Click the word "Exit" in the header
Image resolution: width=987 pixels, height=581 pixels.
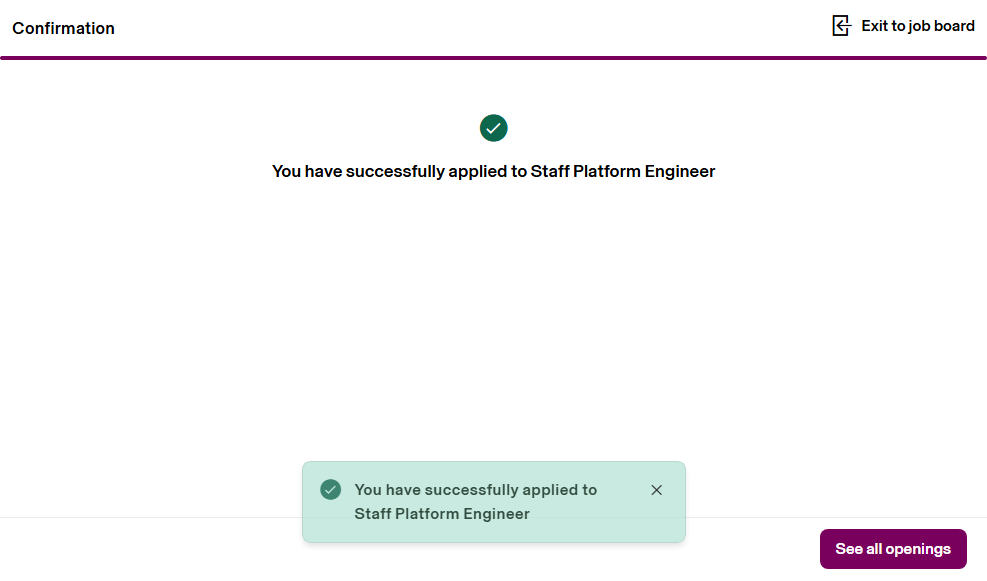874,26
